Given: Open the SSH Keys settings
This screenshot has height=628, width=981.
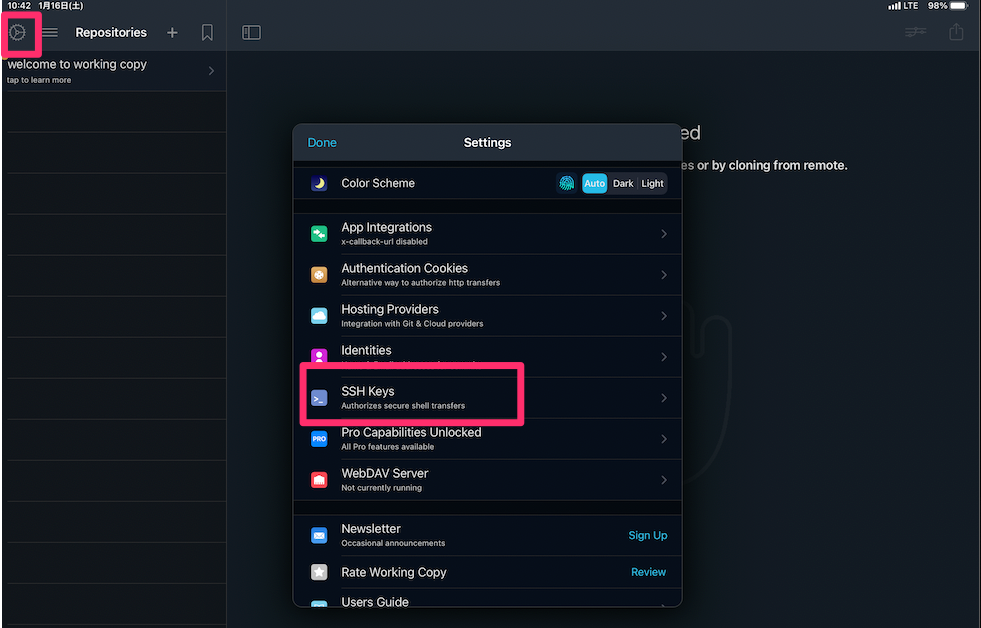Looking at the screenshot, I should [487, 398].
